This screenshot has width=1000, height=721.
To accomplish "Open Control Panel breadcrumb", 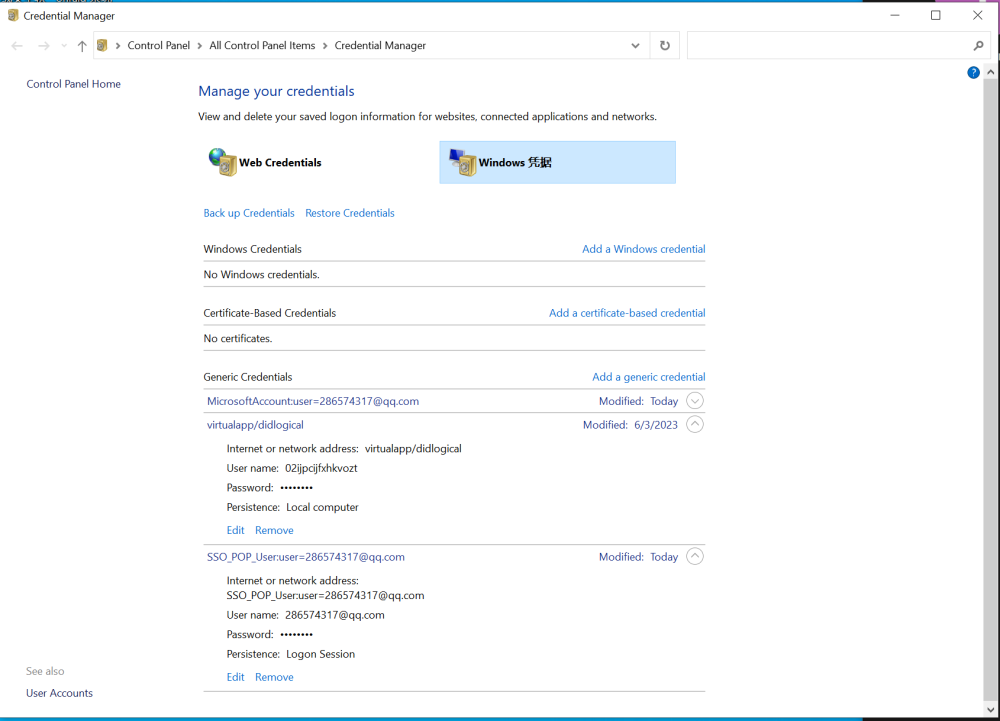I will [159, 45].
